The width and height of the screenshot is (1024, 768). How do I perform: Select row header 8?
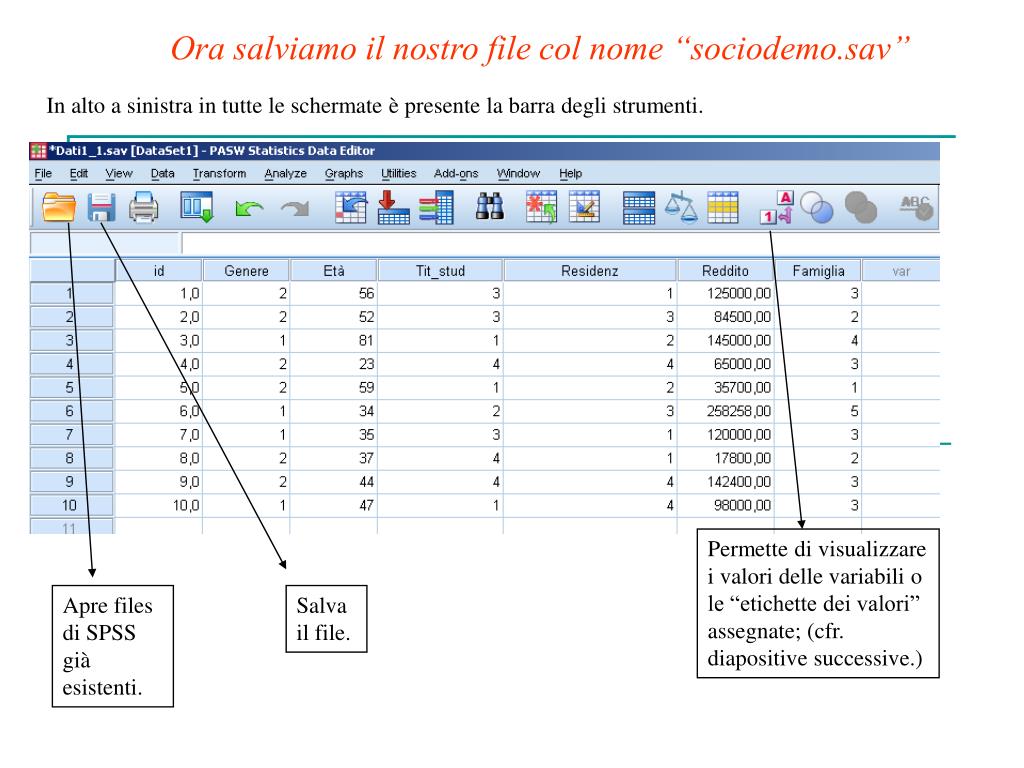pos(71,458)
